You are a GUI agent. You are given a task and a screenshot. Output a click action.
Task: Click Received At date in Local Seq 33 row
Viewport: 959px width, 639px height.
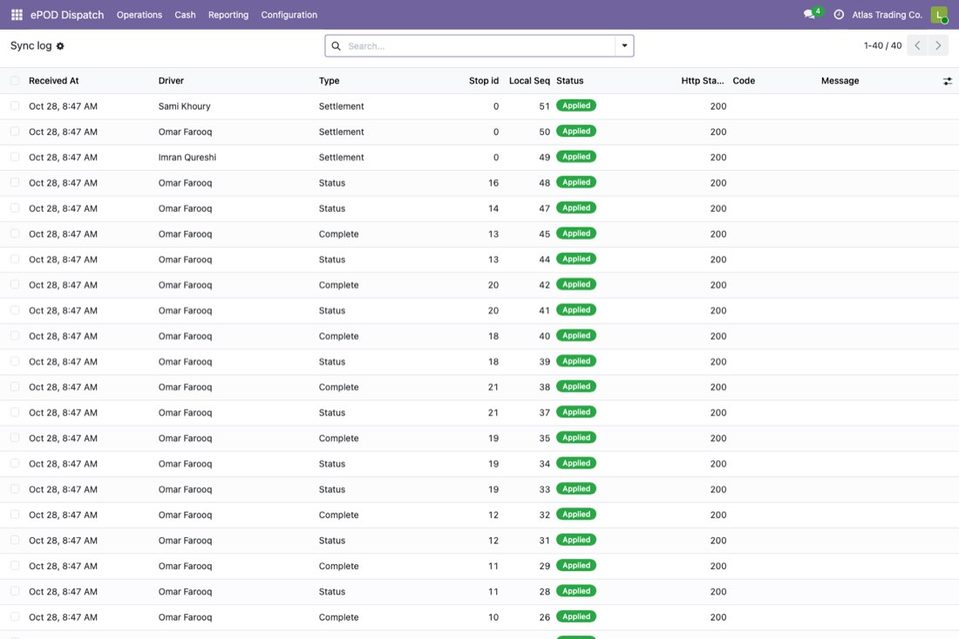(63, 489)
